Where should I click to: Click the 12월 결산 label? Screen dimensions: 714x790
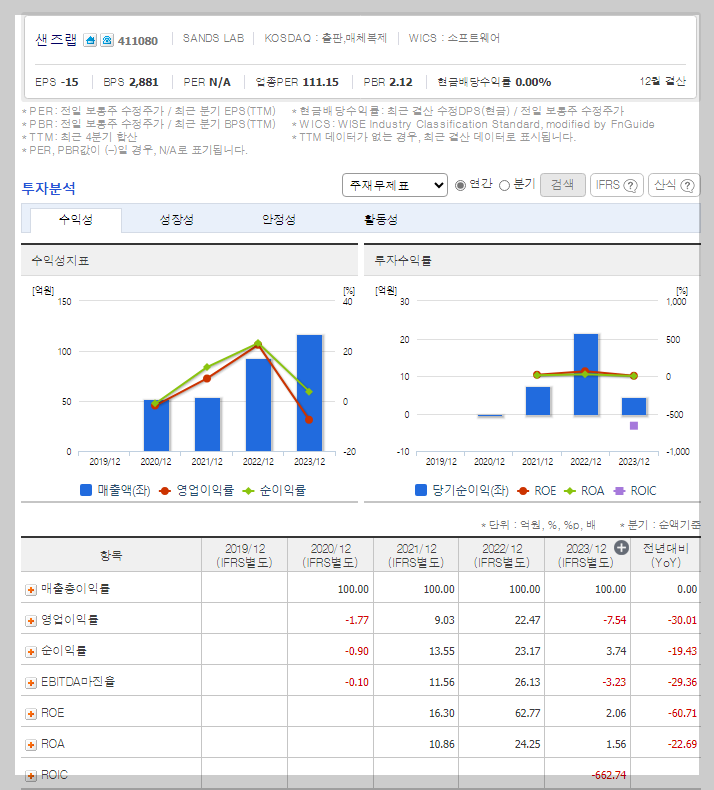pyautogui.click(x=663, y=81)
